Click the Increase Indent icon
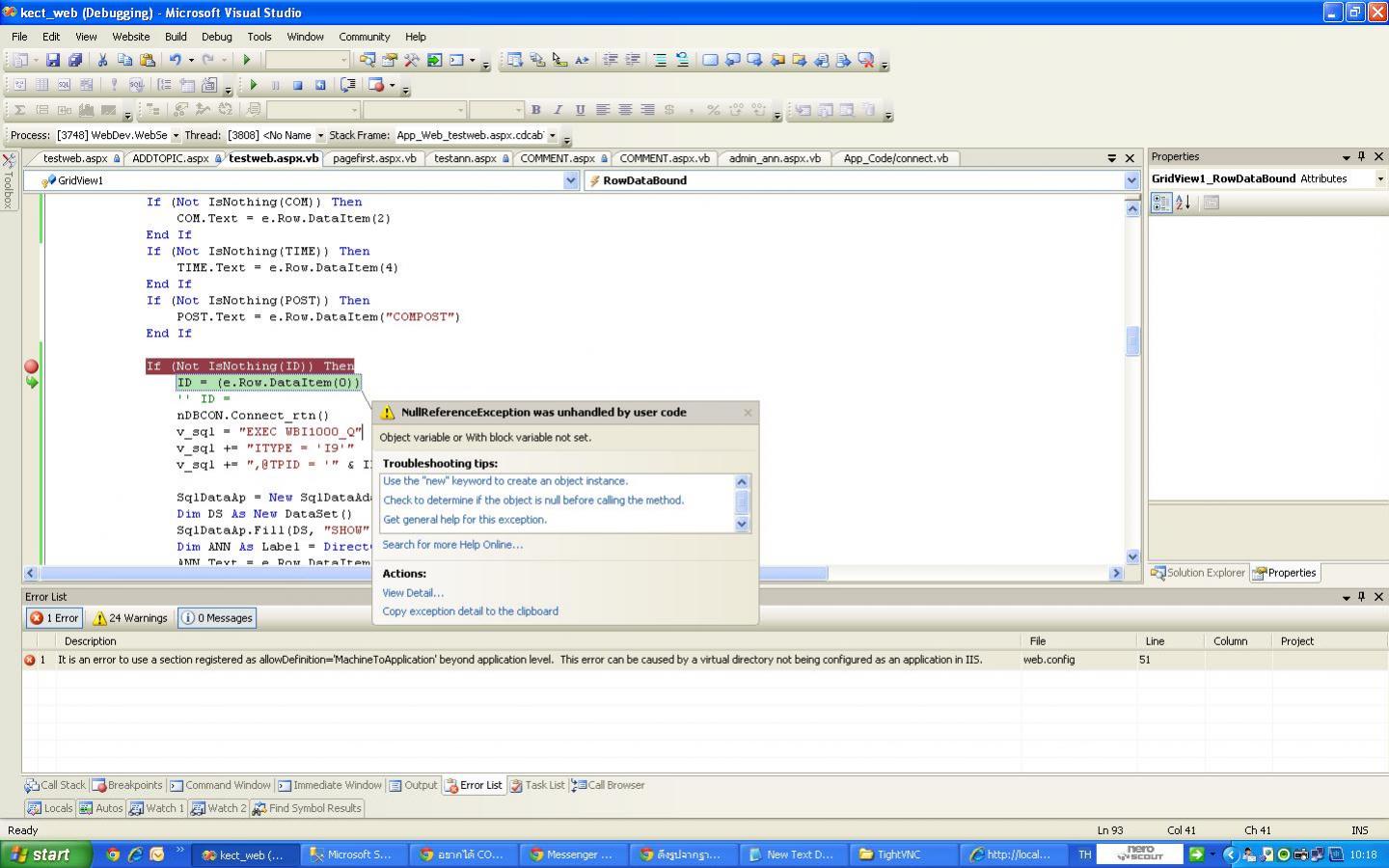1389x868 pixels. click(632, 60)
